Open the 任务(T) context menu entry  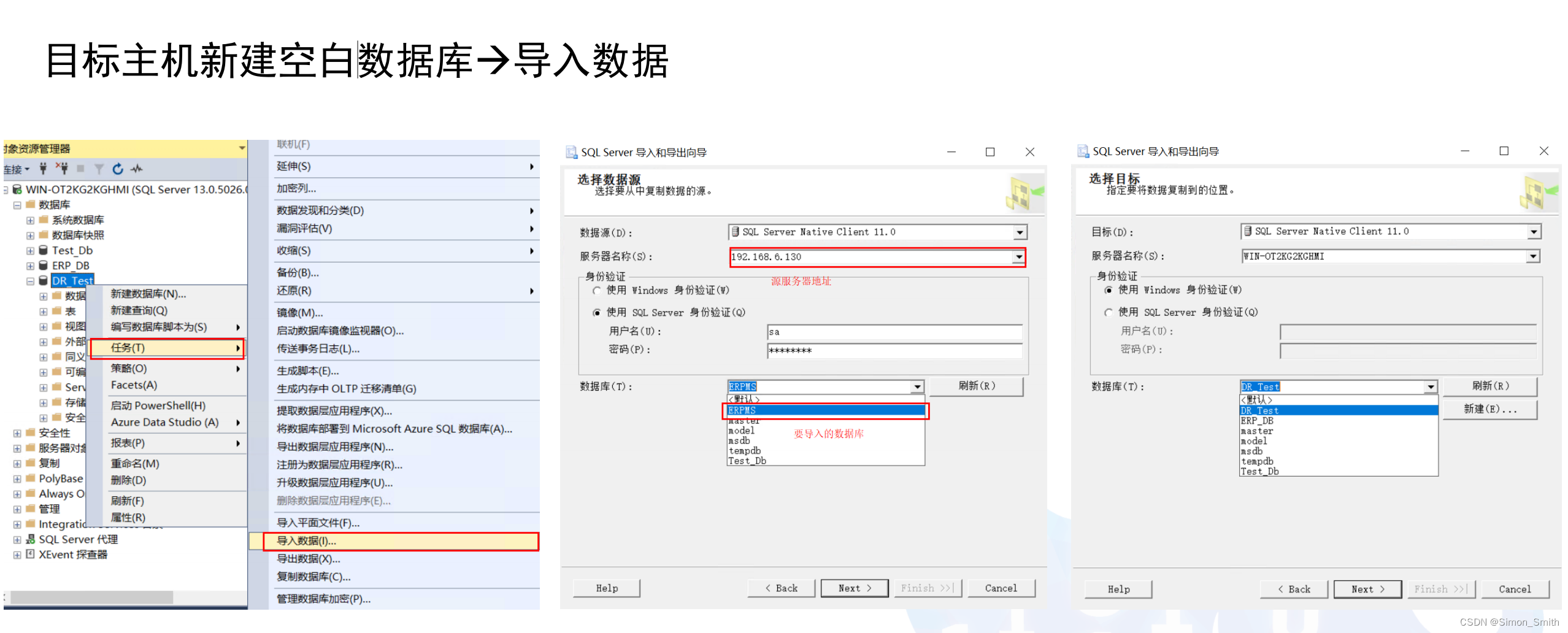(167, 348)
